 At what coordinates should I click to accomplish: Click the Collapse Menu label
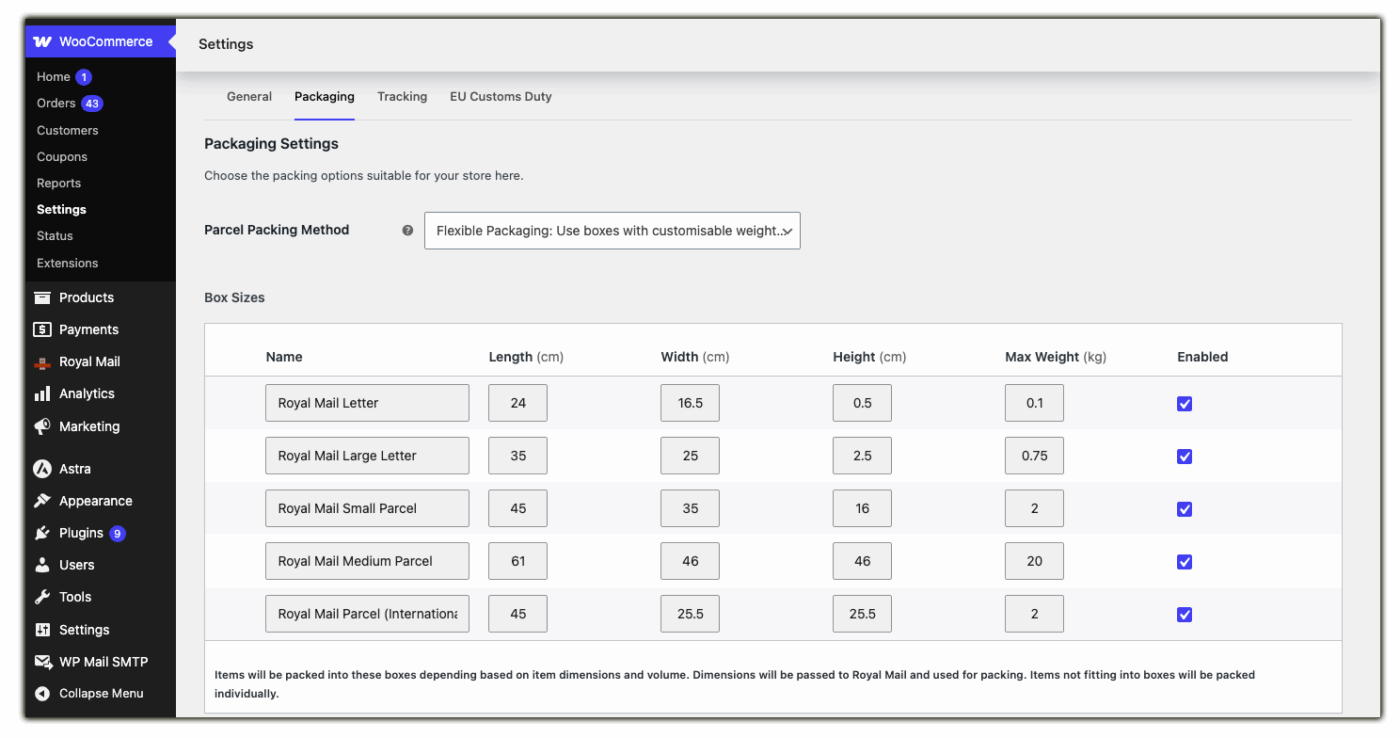click(x=101, y=694)
